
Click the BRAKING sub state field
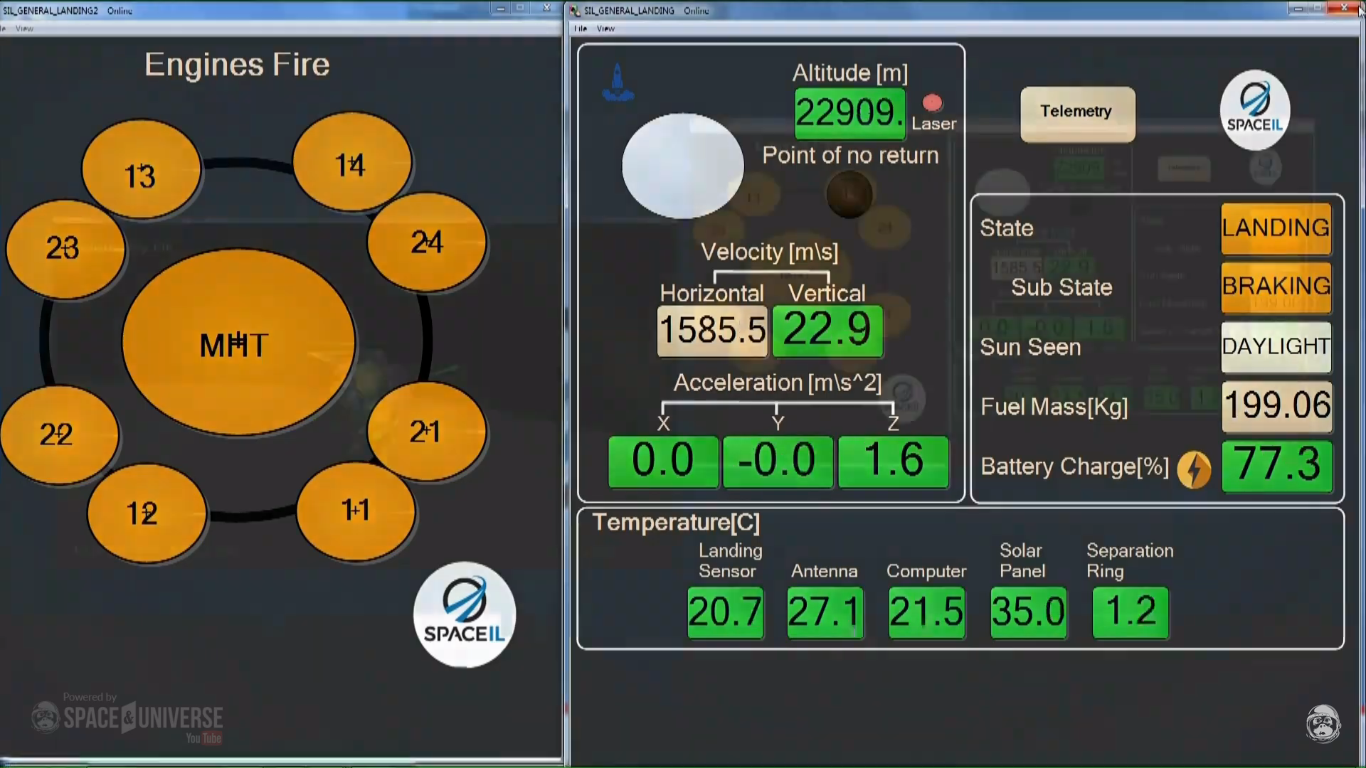coord(1276,287)
